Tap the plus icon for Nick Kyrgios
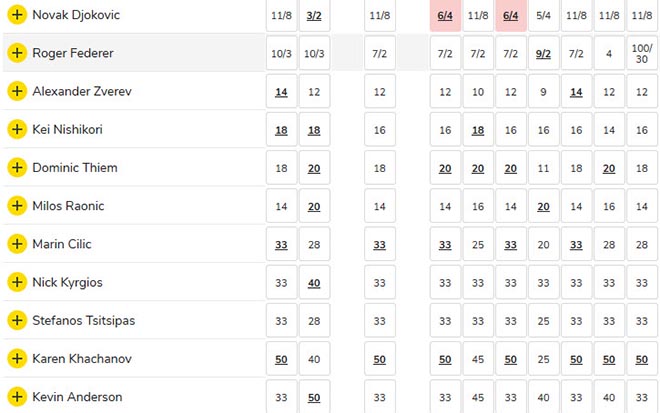This screenshot has height=413, width=660. tap(16, 282)
